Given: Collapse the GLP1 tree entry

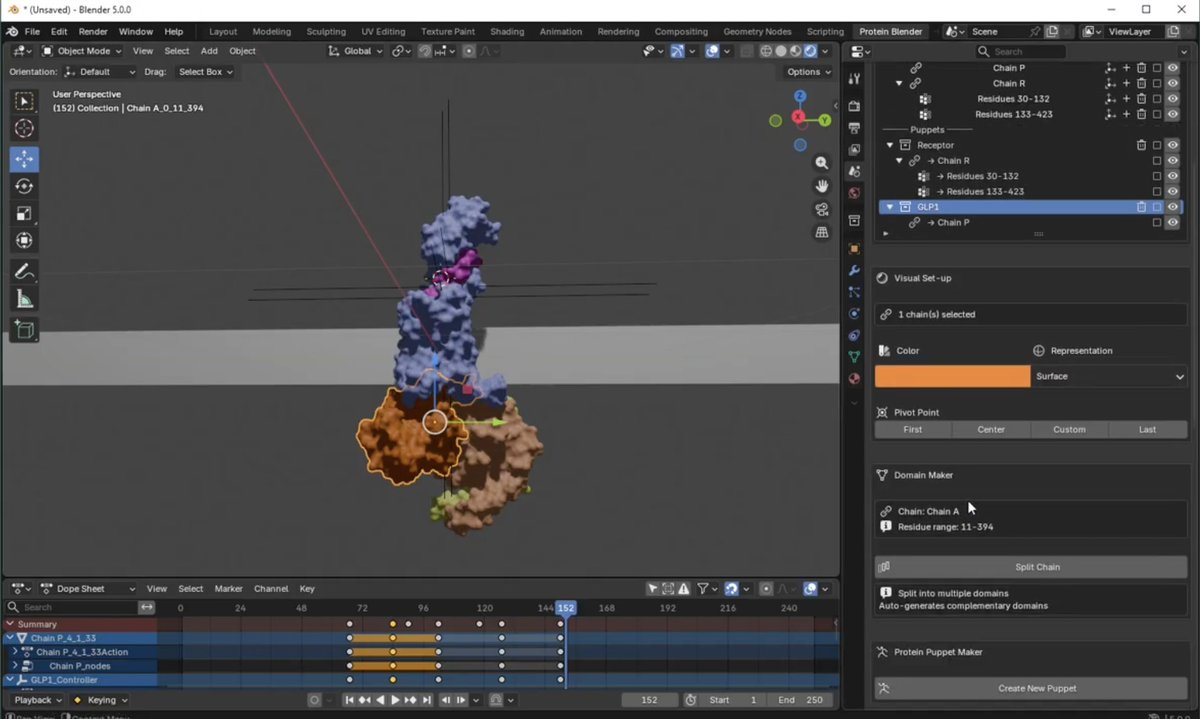Looking at the screenshot, I should (890, 207).
